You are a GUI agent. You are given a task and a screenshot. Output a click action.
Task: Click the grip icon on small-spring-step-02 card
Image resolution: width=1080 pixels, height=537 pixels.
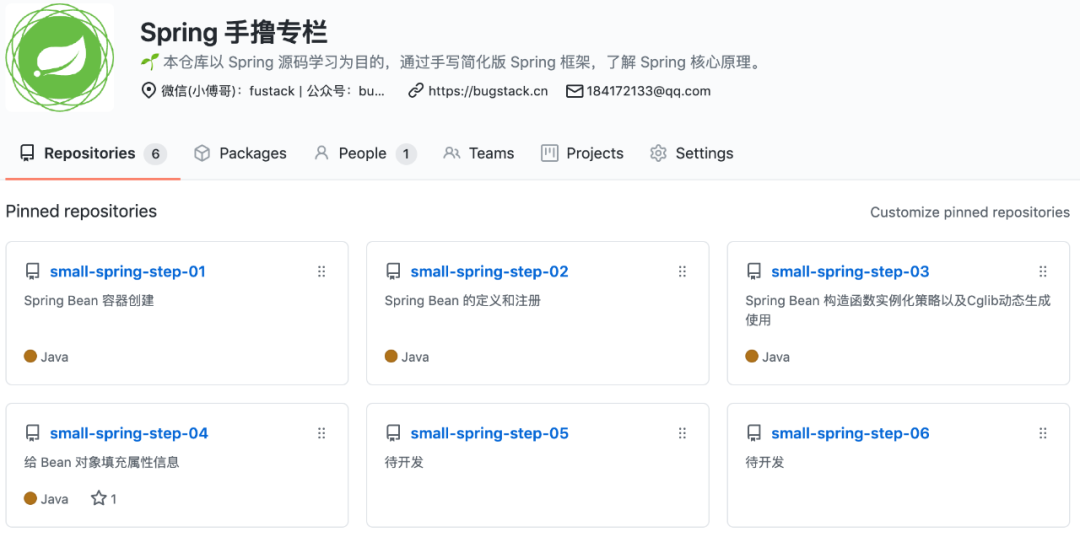pyautogui.click(x=683, y=272)
